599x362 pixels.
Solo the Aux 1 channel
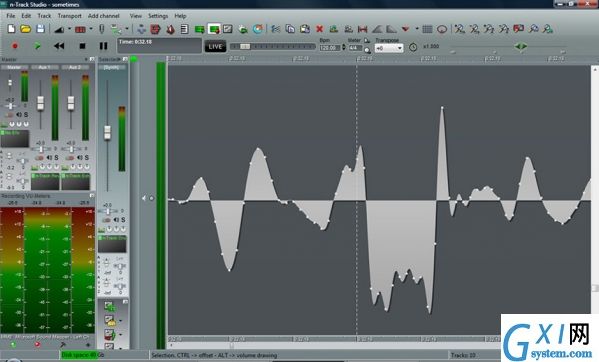pyautogui.click(x=56, y=157)
